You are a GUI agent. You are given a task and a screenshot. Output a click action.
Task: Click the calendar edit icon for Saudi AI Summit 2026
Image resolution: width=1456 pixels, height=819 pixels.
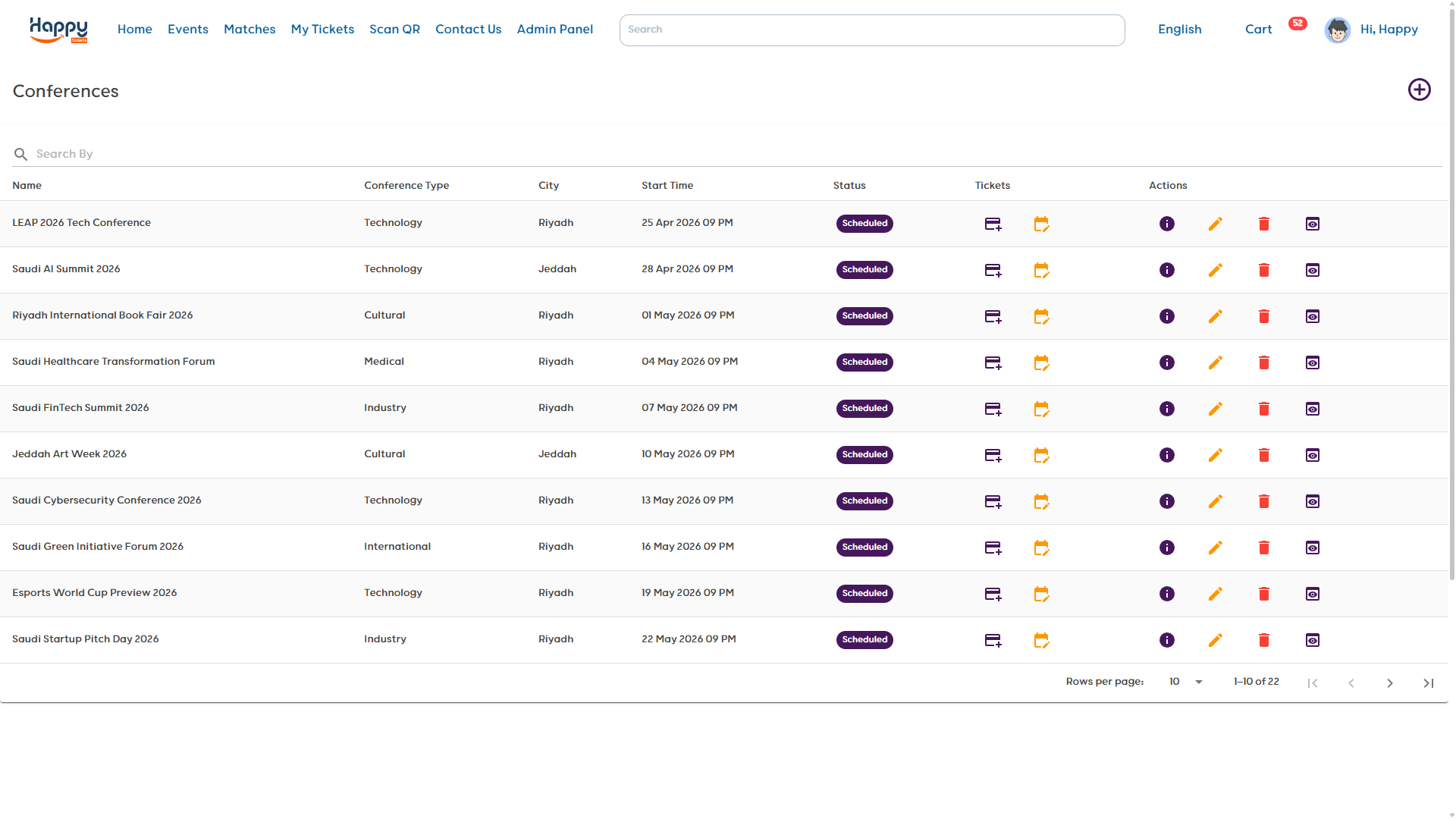[x=1041, y=270]
